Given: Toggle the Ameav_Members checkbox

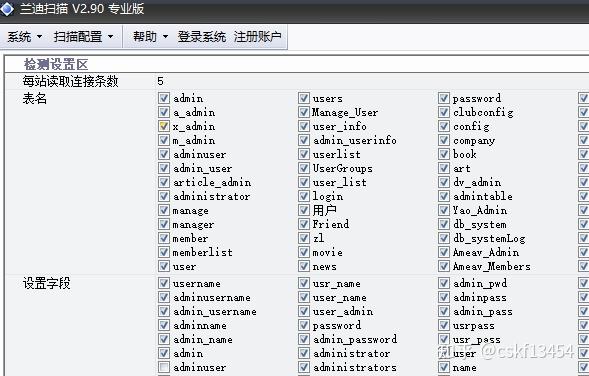Looking at the screenshot, I should tap(444, 266).
